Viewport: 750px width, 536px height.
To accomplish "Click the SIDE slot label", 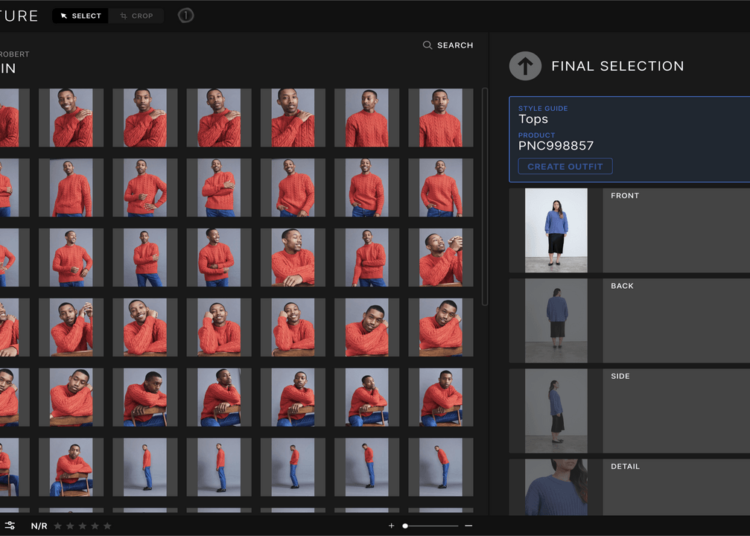I will 620,376.
